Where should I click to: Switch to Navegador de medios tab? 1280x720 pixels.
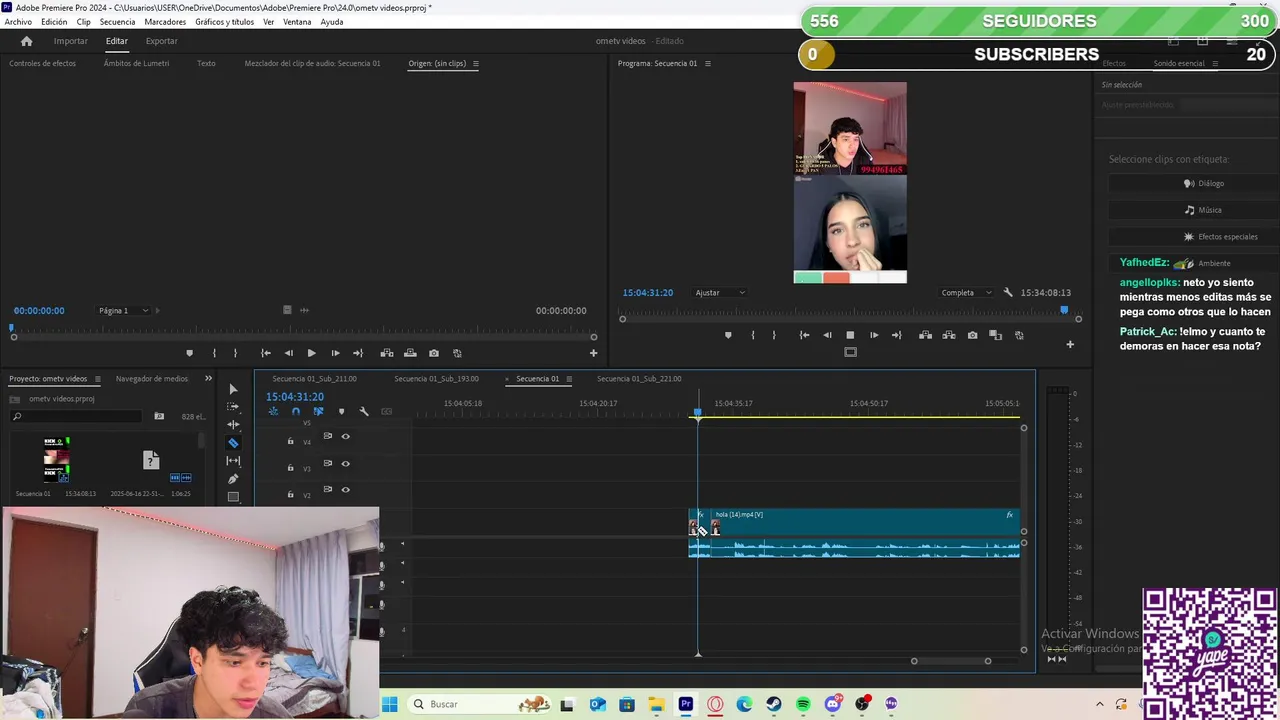tap(152, 379)
